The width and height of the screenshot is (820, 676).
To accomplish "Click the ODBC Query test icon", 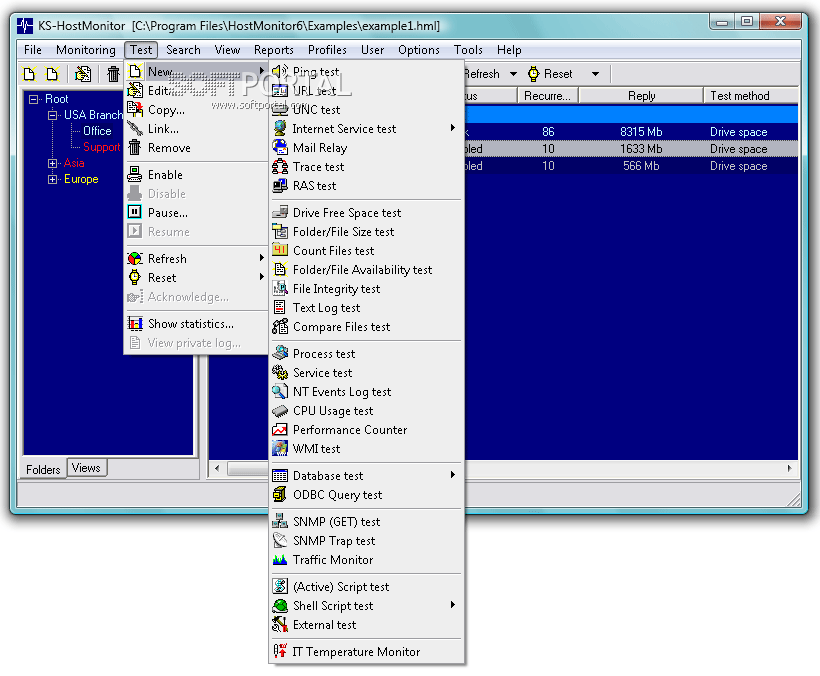I will coord(280,494).
